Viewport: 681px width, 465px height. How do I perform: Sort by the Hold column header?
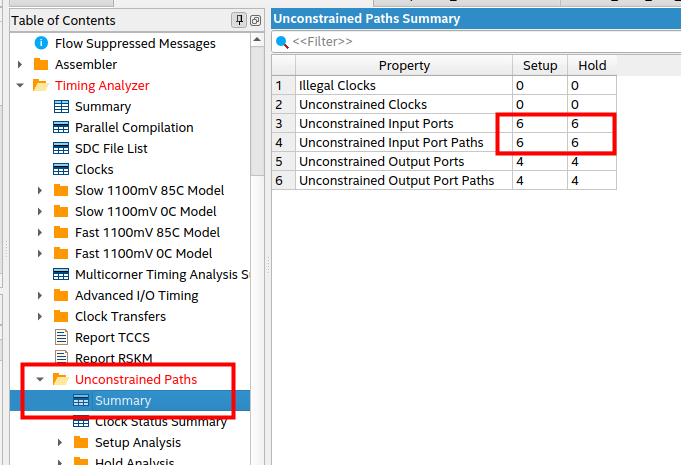click(592, 66)
